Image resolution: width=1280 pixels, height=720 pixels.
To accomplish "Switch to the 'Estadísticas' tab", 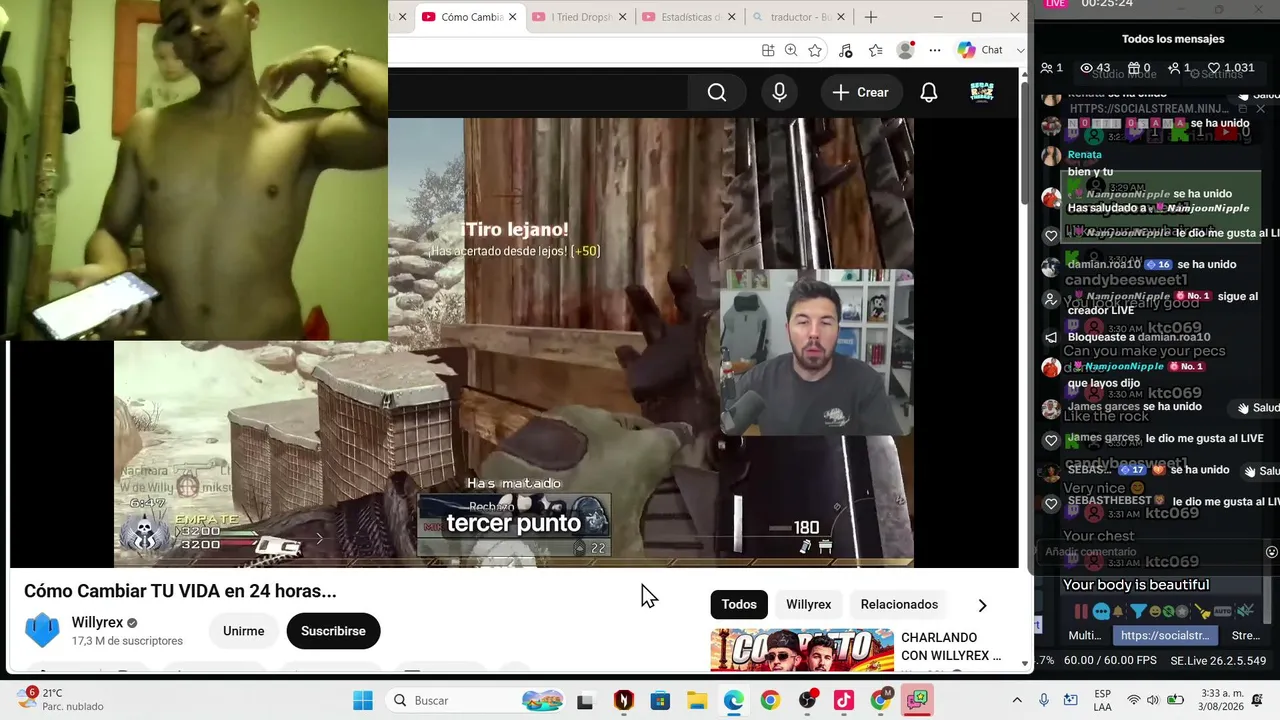I will 682,17.
